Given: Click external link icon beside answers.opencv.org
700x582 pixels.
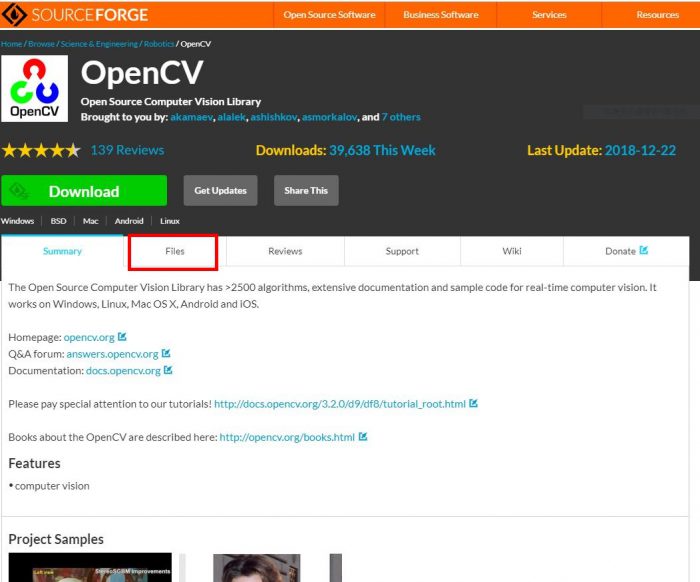Looking at the screenshot, I should click(166, 353).
